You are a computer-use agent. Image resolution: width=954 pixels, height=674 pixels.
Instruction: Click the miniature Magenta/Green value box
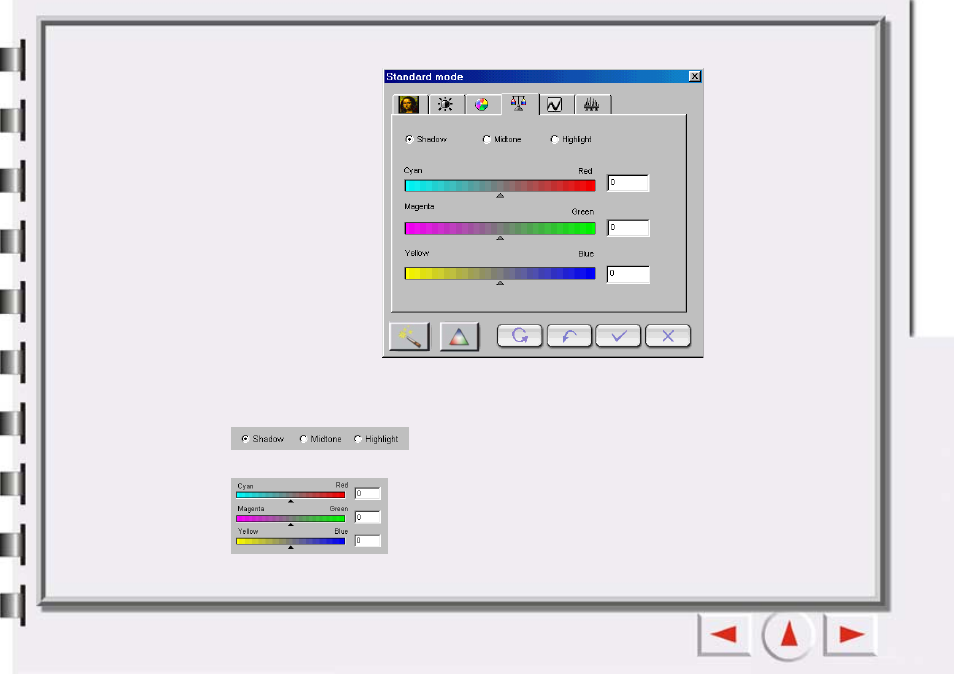tap(367, 517)
